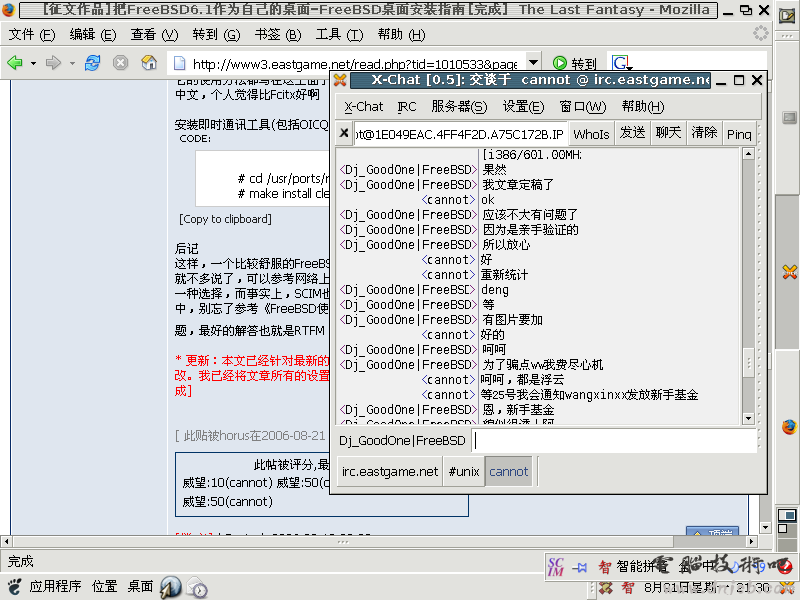The height and width of the screenshot is (600, 800).
Task: Switch to the #unix channel tab
Action: tap(464, 471)
